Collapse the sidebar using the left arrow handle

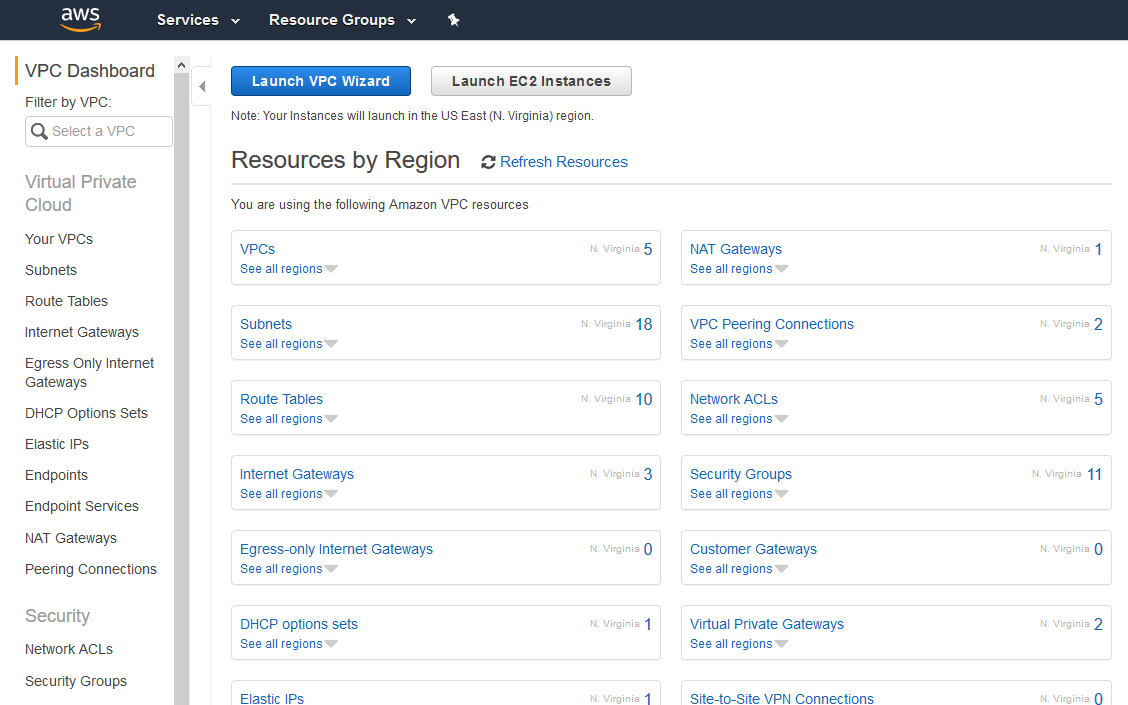[x=202, y=86]
